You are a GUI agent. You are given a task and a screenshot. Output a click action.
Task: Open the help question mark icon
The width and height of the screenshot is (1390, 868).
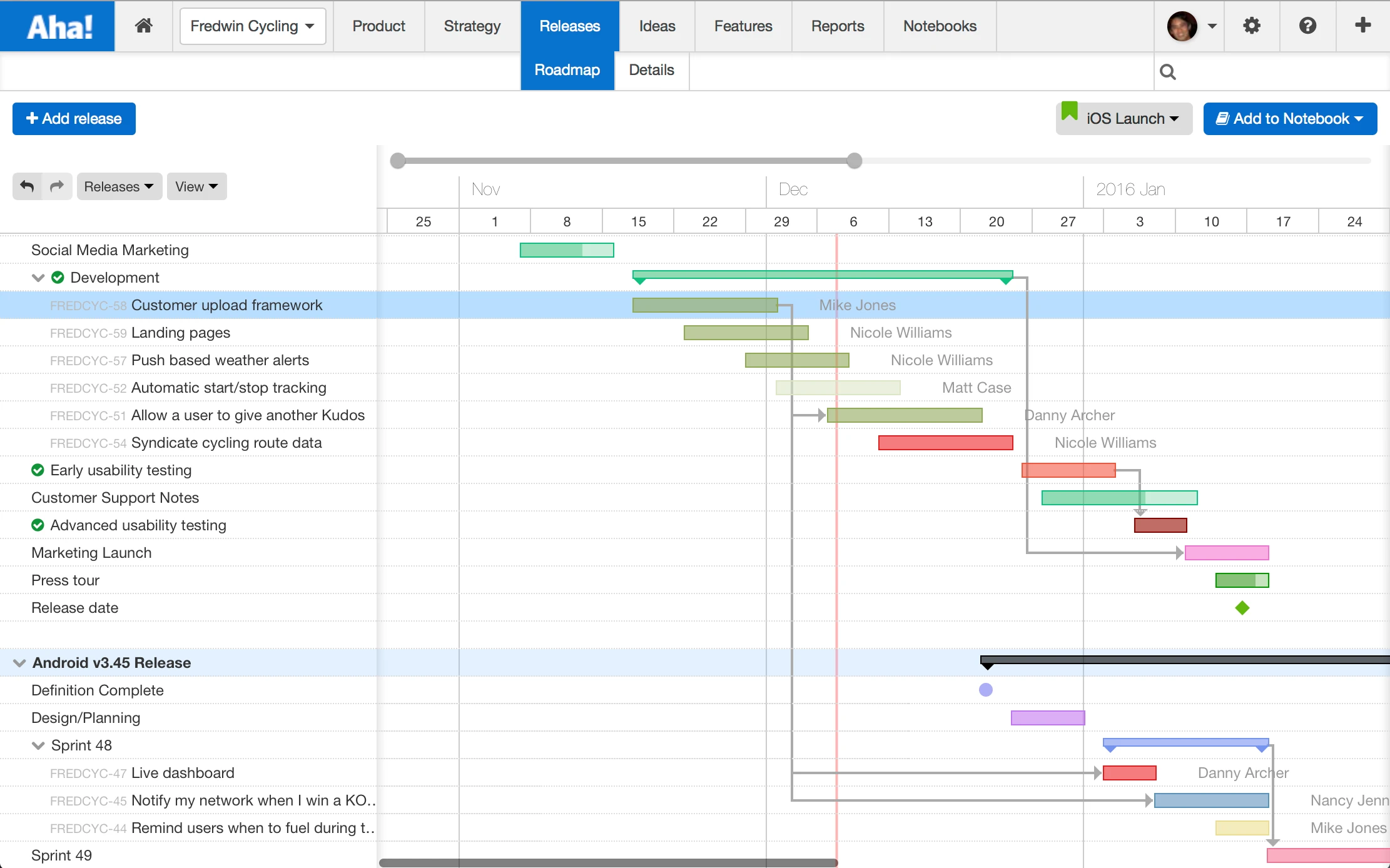click(1307, 26)
